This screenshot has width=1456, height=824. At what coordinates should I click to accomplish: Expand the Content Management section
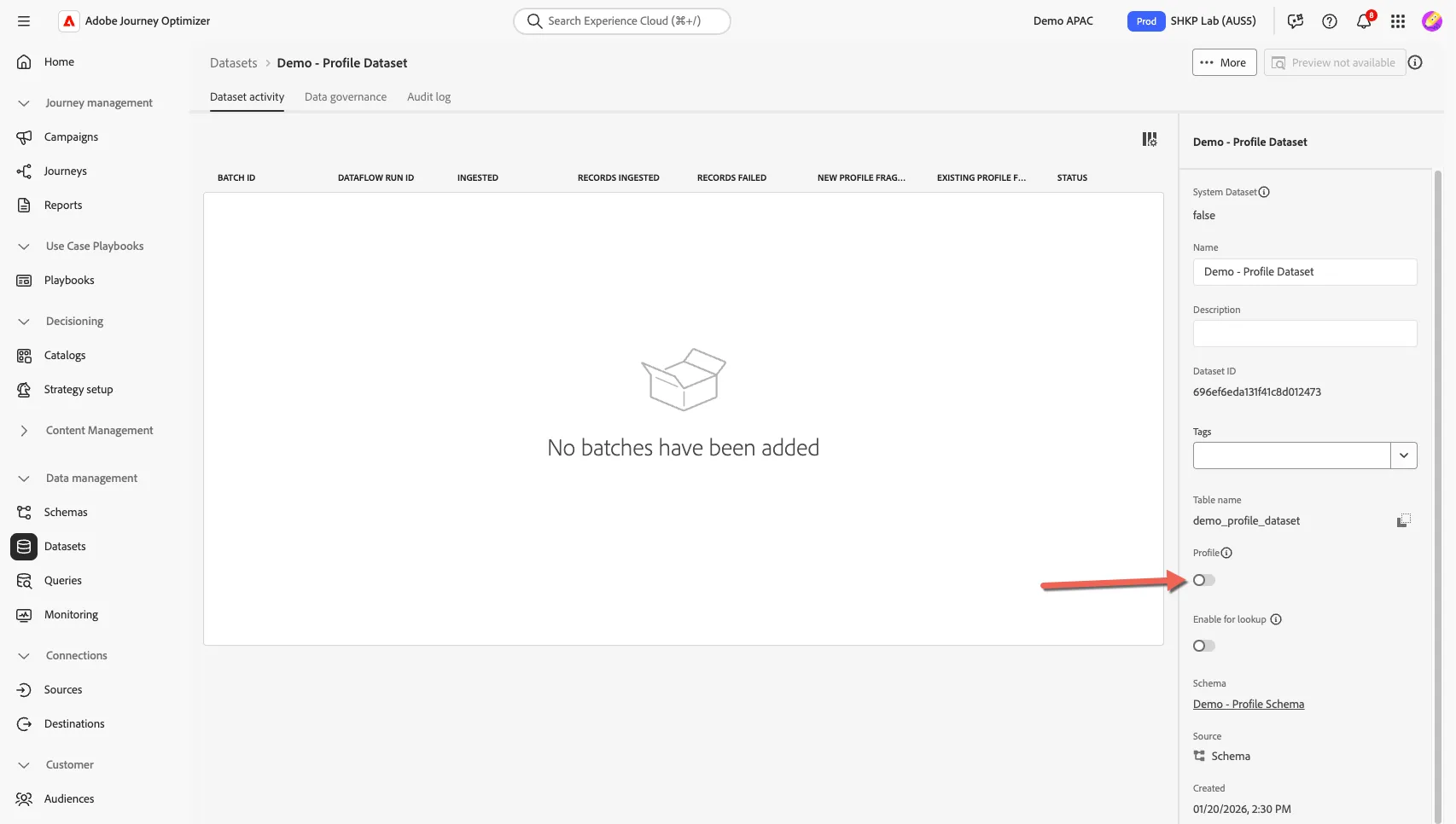click(24, 431)
